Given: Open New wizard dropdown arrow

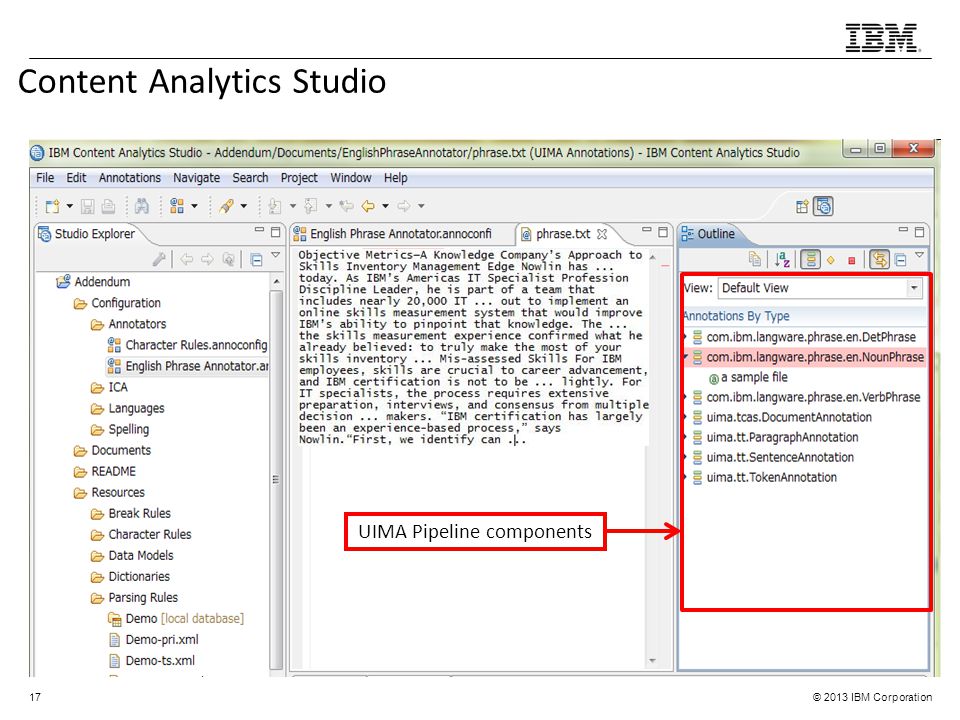Looking at the screenshot, I should point(69,206).
